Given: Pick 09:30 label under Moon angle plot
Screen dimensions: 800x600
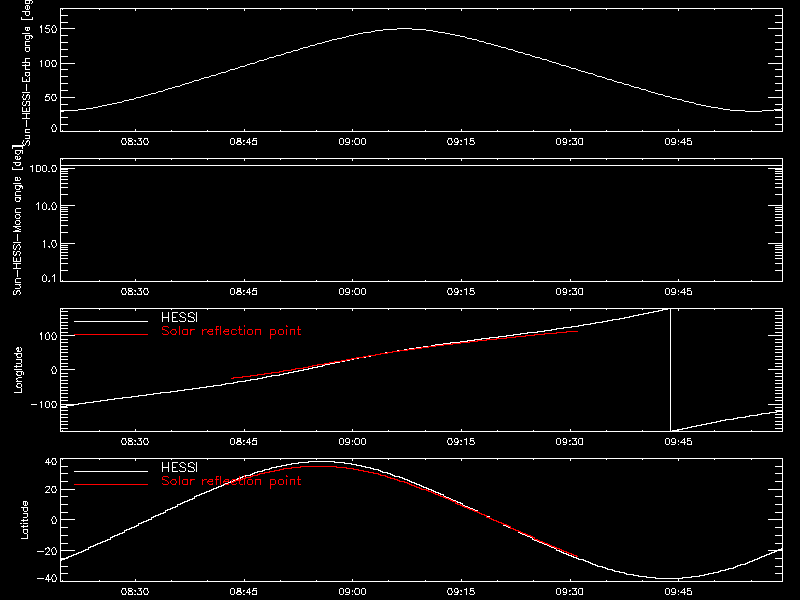Looking at the screenshot, I should click(569, 292).
